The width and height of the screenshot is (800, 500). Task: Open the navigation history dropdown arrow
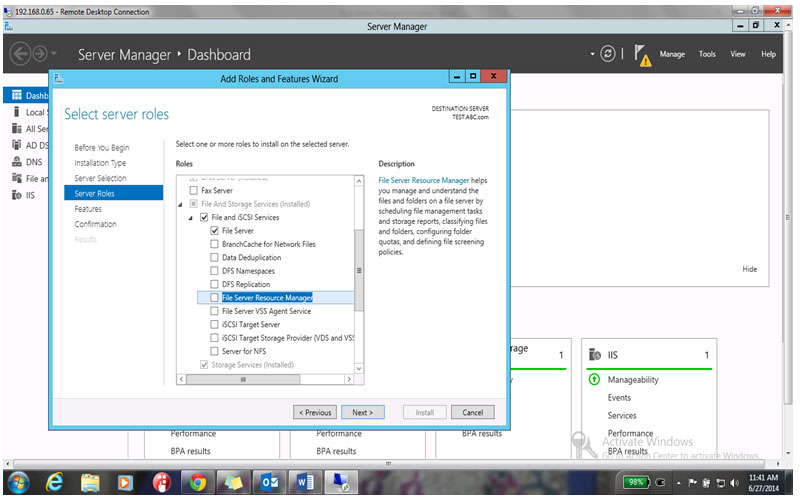tap(54, 53)
